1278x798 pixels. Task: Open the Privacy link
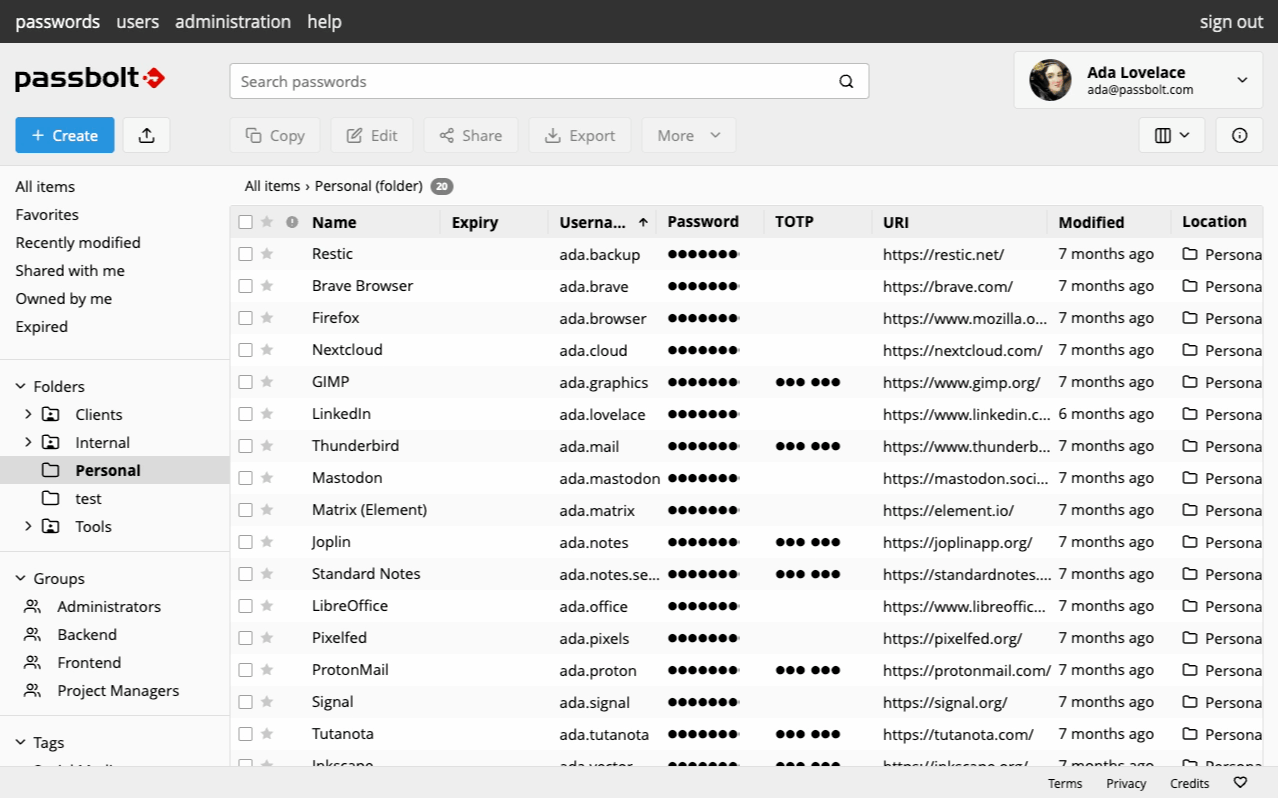coord(1126,783)
